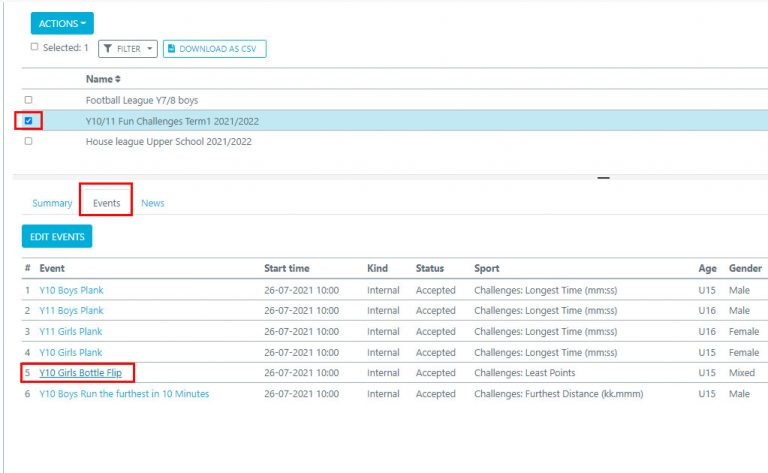Select Football League Y7/8 boys row text
Viewport: 768px width, 473px height.
pyautogui.click(x=142, y=100)
